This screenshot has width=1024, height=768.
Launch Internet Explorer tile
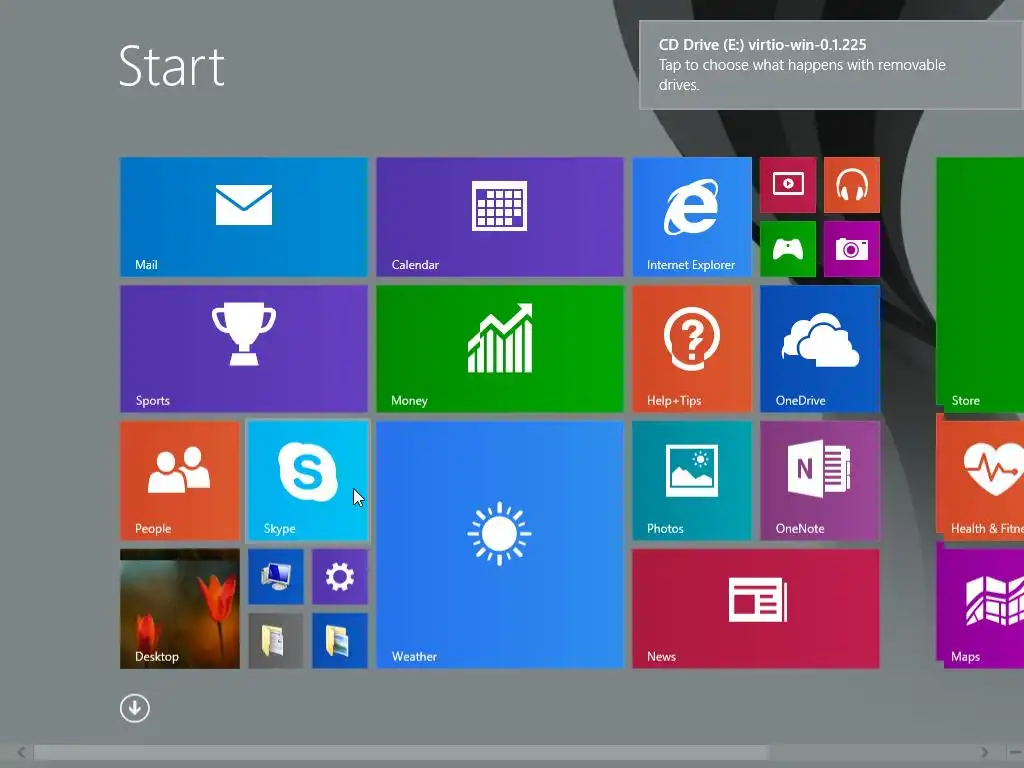click(692, 217)
